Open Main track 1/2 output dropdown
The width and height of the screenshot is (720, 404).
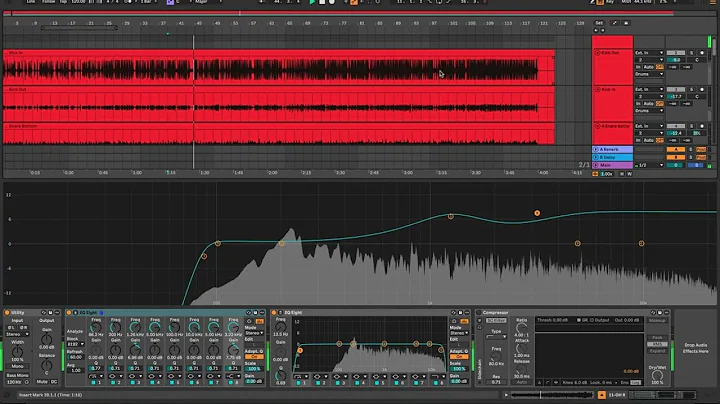(649, 165)
